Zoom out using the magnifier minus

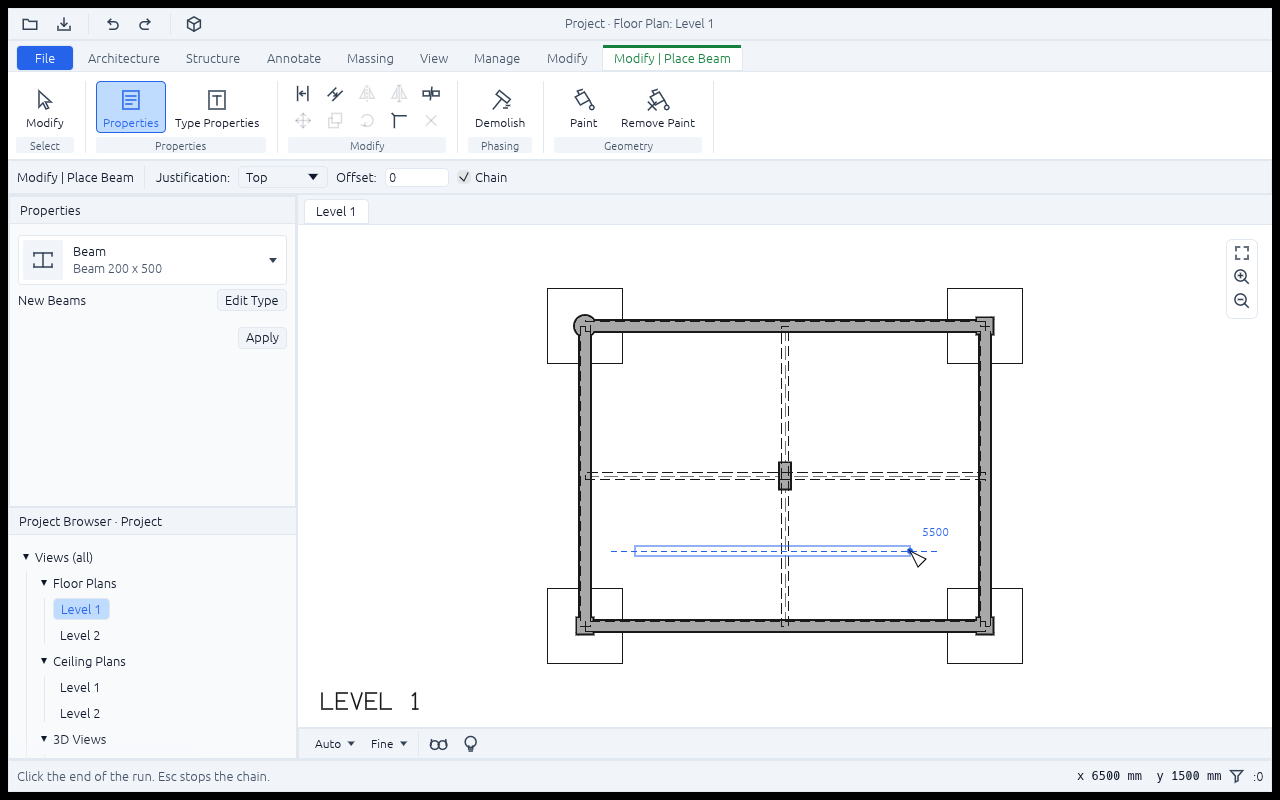[x=1242, y=301]
